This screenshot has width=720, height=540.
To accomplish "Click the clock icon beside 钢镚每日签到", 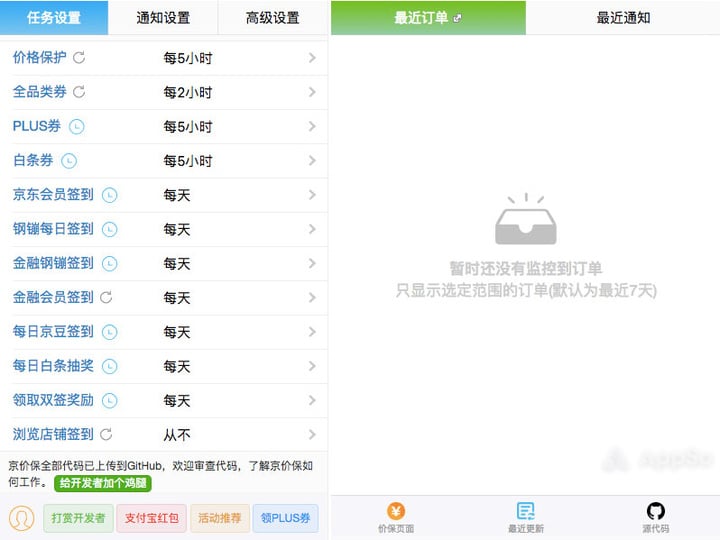I will [110, 229].
